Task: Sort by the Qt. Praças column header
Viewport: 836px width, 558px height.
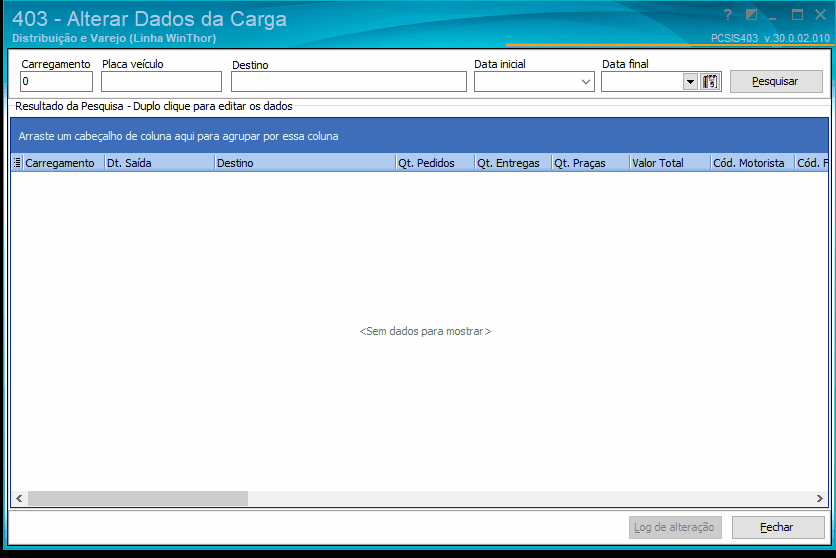Action: point(591,163)
